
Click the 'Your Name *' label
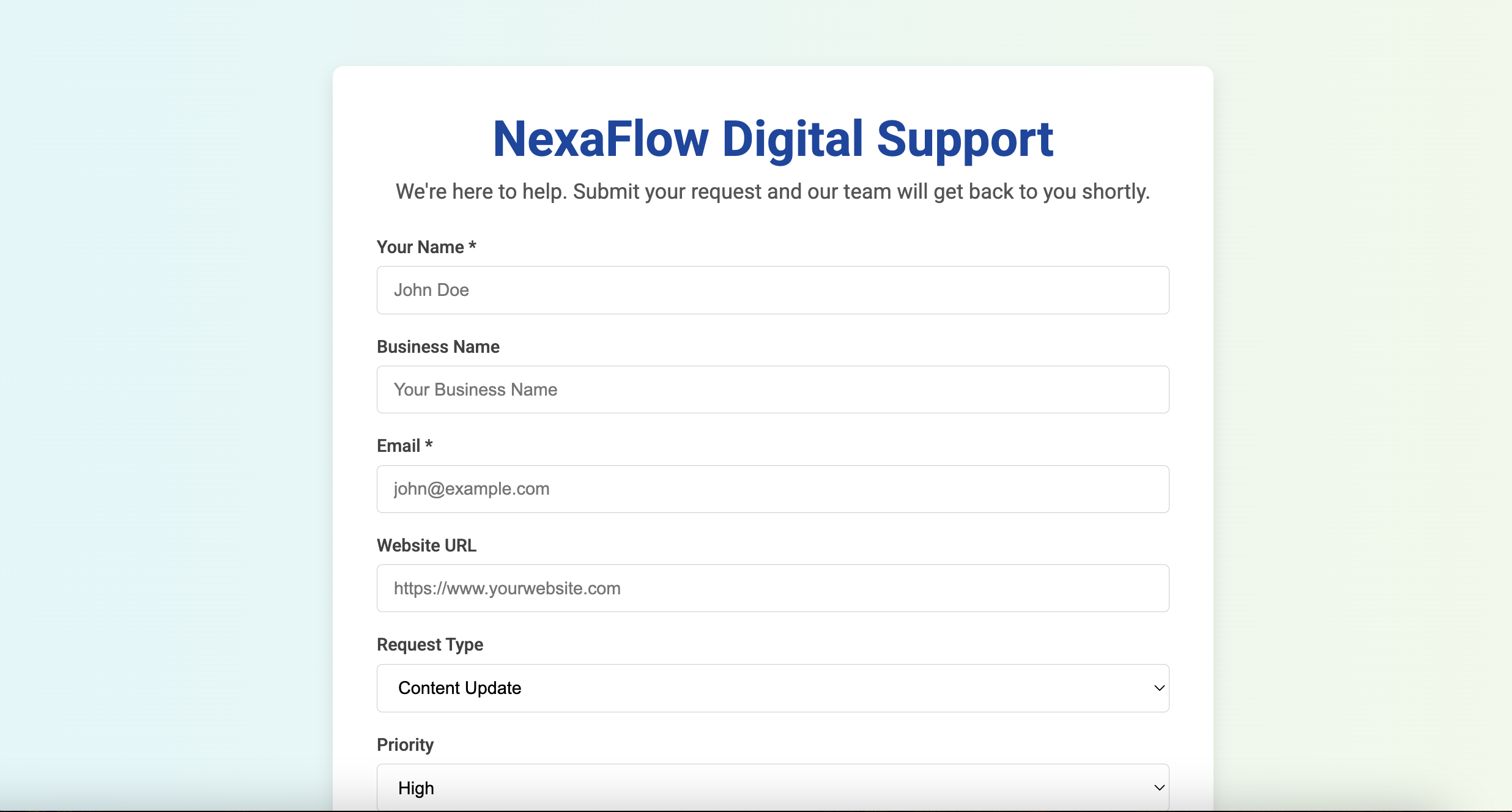point(426,247)
